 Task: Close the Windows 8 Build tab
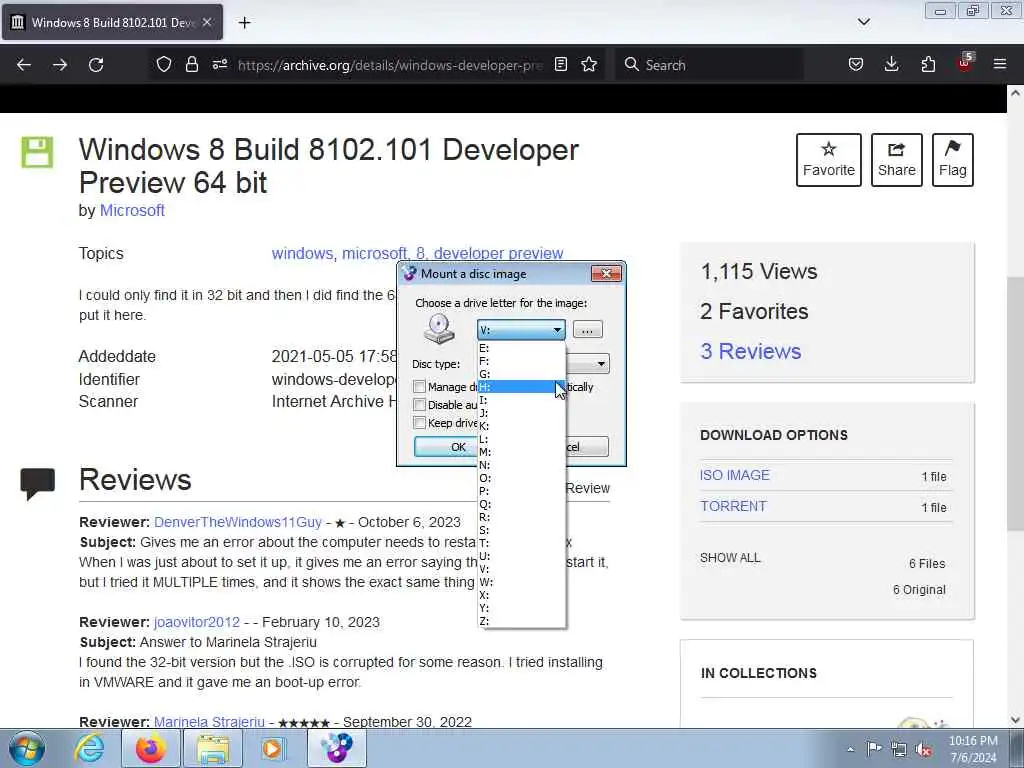click(207, 22)
